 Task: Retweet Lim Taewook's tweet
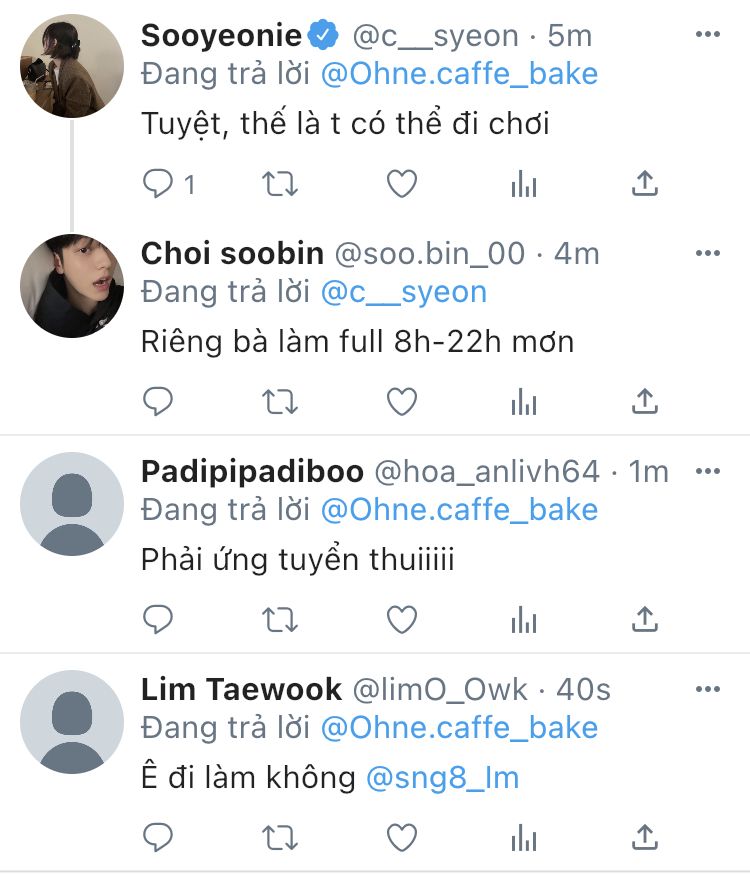[280, 837]
